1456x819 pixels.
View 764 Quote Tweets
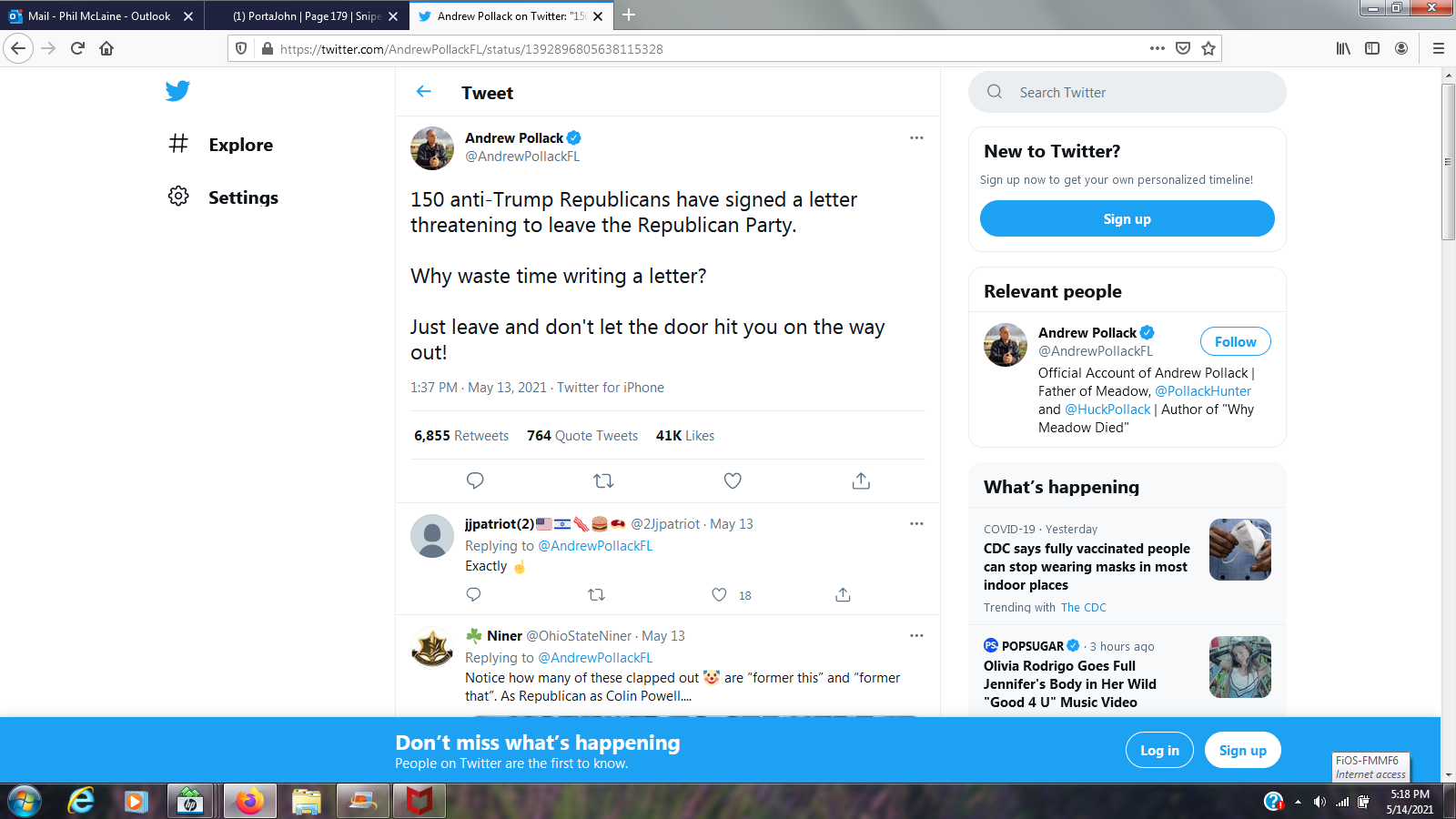coord(582,436)
